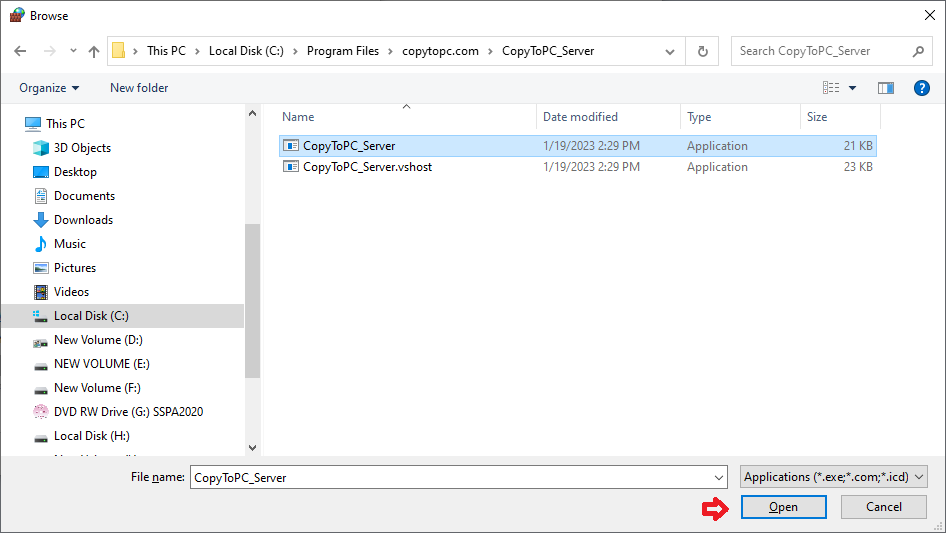Click the Videos filmstrip icon
This screenshot has height=533, width=946.
[x=40, y=292]
